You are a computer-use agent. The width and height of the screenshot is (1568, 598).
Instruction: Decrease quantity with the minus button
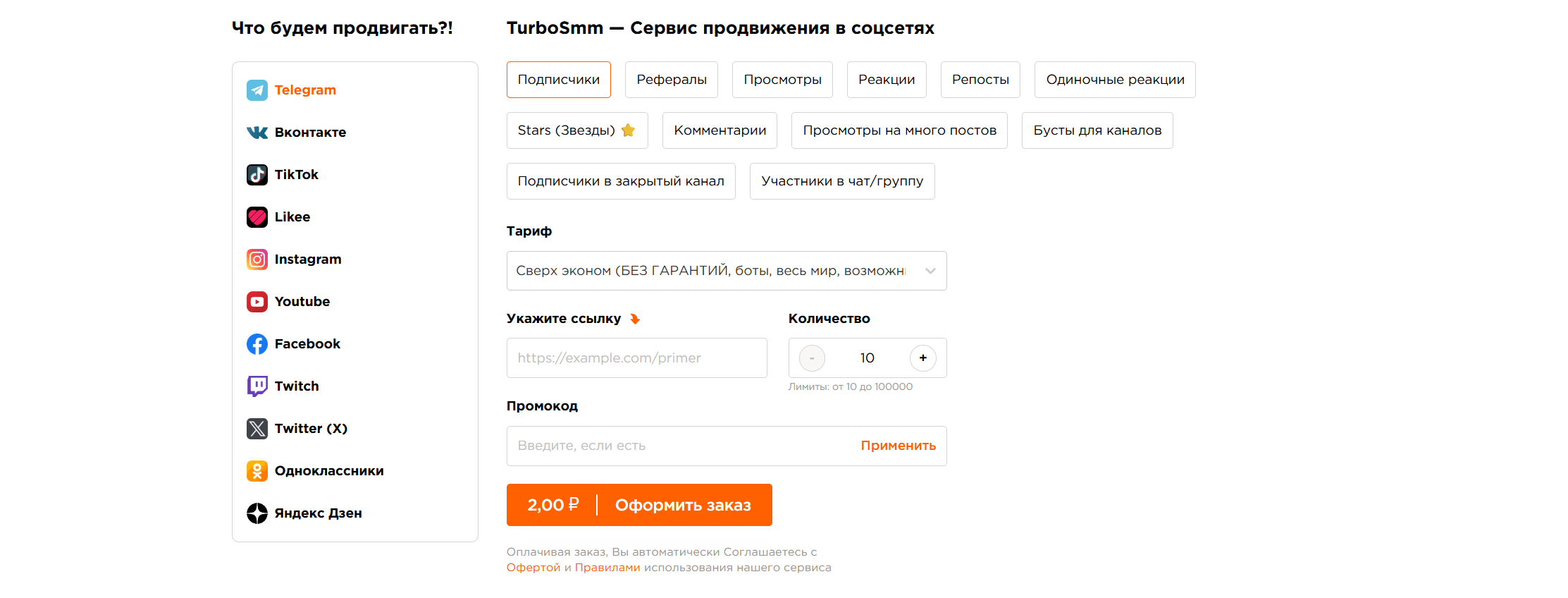tap(812, 358)
